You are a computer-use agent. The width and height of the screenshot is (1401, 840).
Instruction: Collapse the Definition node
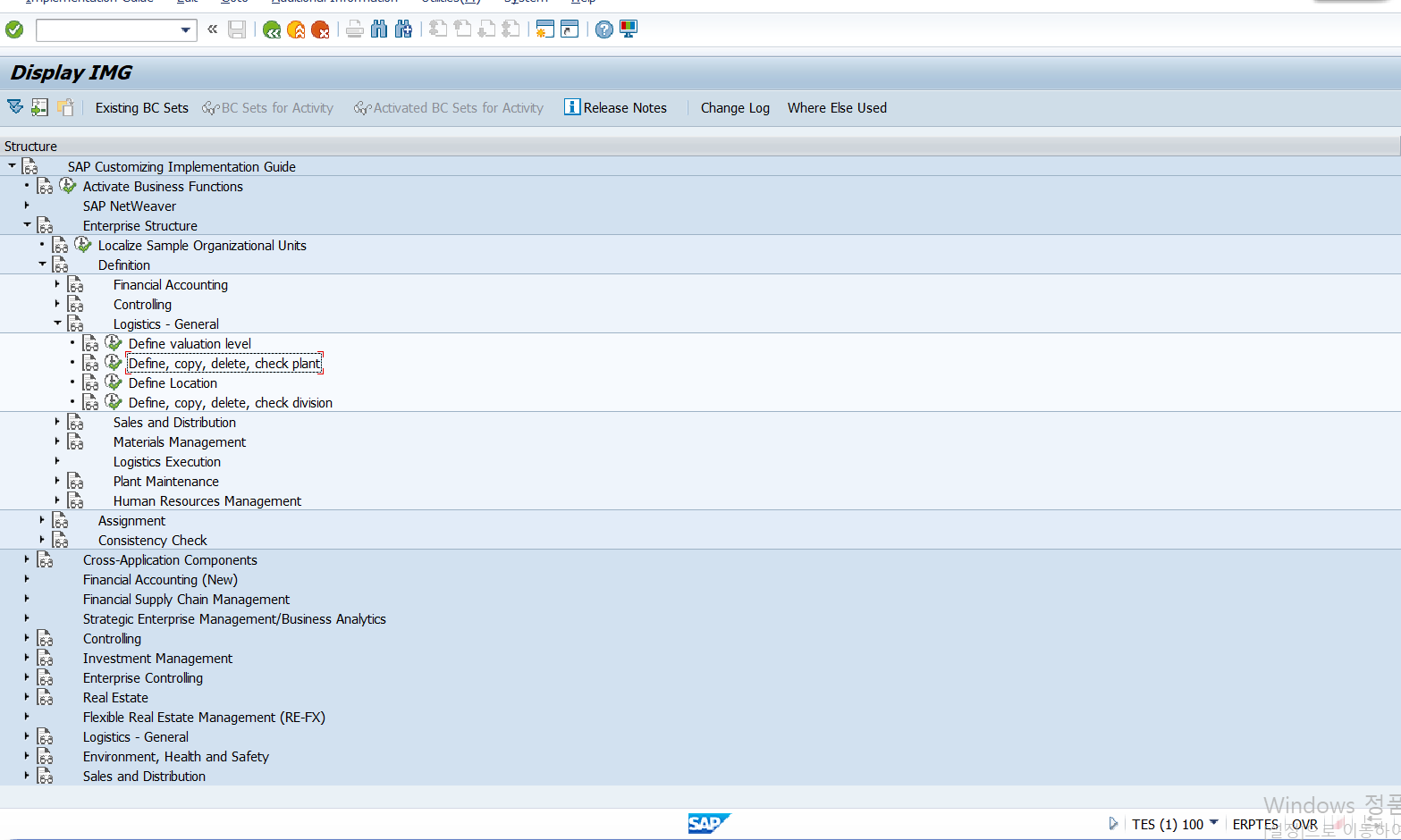coord(42,264)
